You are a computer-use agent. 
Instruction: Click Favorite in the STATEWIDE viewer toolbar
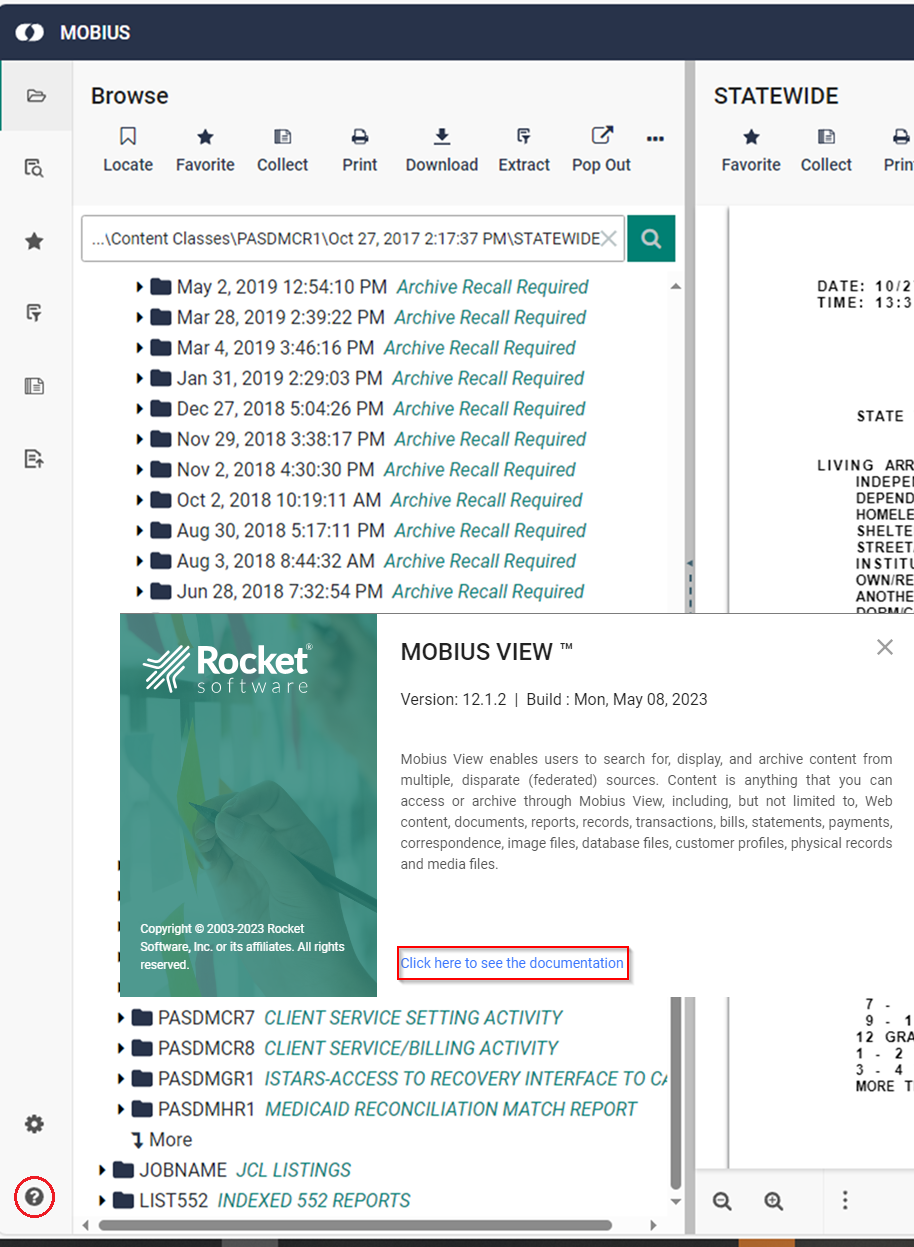(x=751, y=150)
